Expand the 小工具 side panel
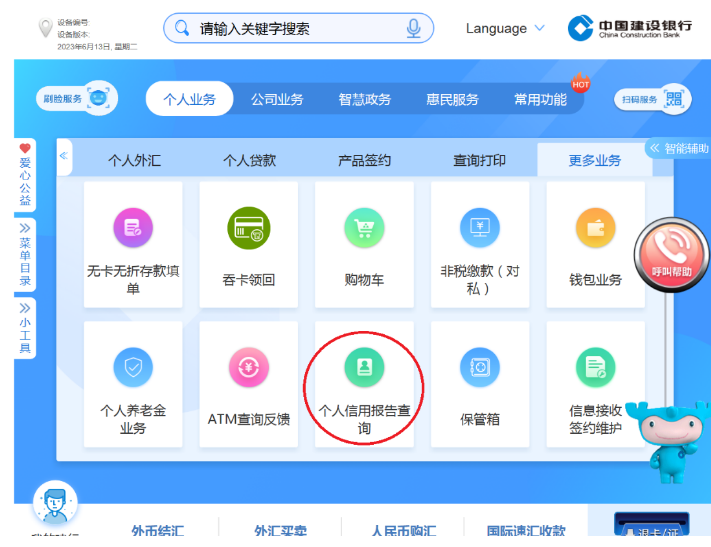This screenshot has width=711, height=547. pos(25,328)
